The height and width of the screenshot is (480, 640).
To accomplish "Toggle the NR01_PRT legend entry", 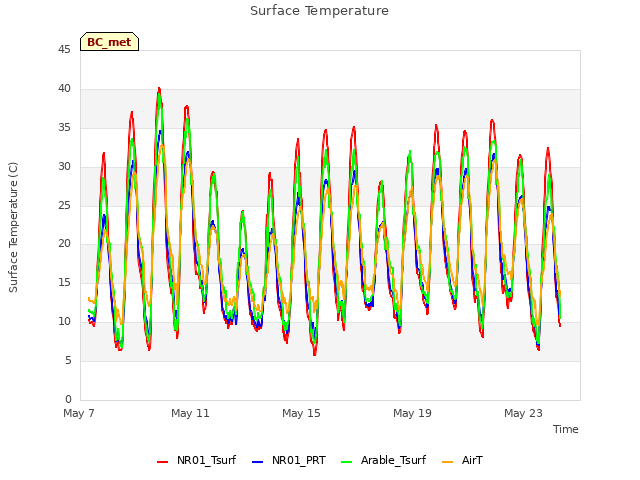I will pyautogui.click(x=289, y=460).
